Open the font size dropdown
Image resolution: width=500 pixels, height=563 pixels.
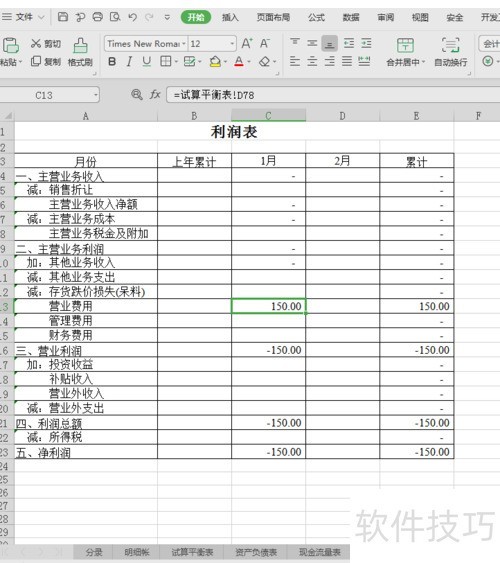pos(232,44)
